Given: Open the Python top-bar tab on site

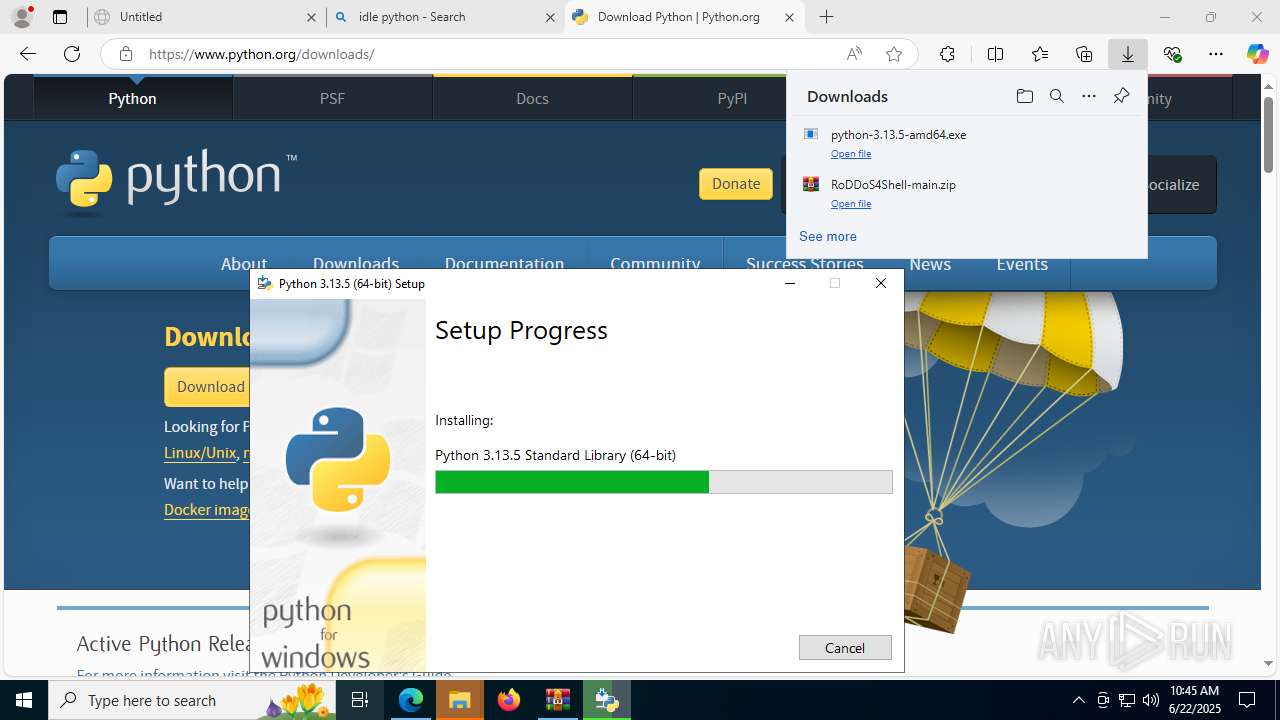Looking at the screenshot, I should click(133, 98).
